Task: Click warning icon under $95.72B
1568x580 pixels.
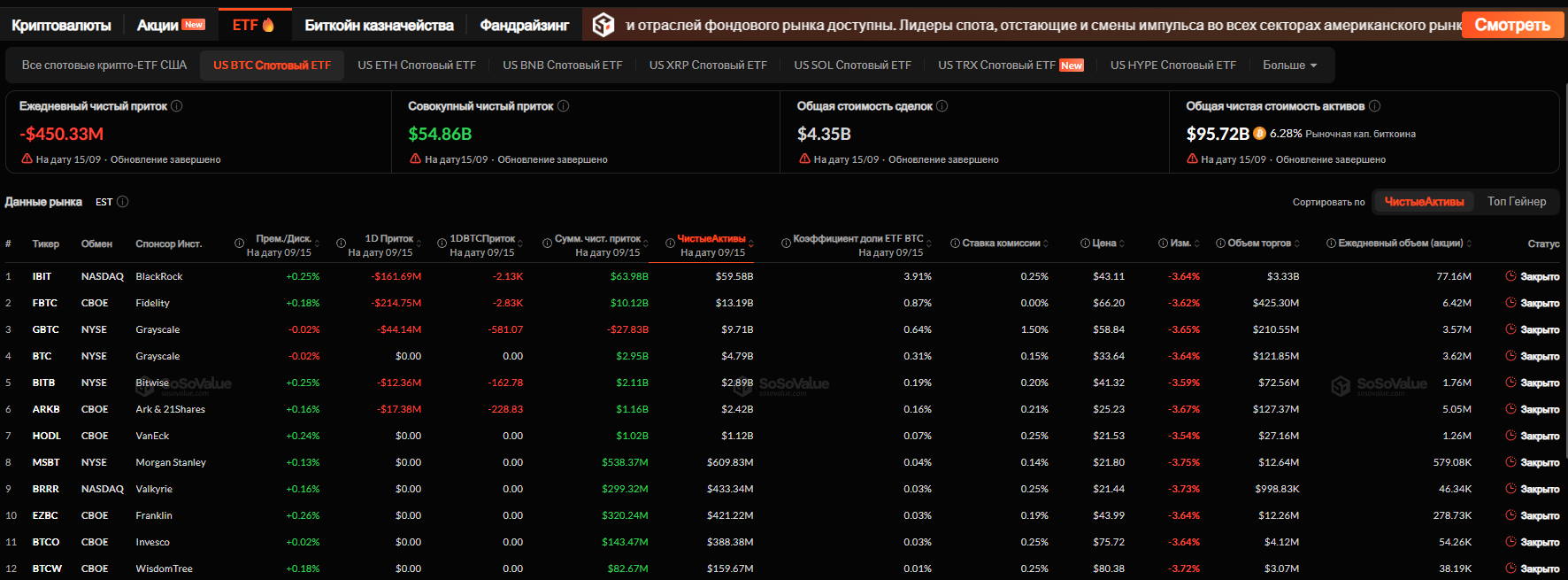Action: click(x=1192, y=159)
